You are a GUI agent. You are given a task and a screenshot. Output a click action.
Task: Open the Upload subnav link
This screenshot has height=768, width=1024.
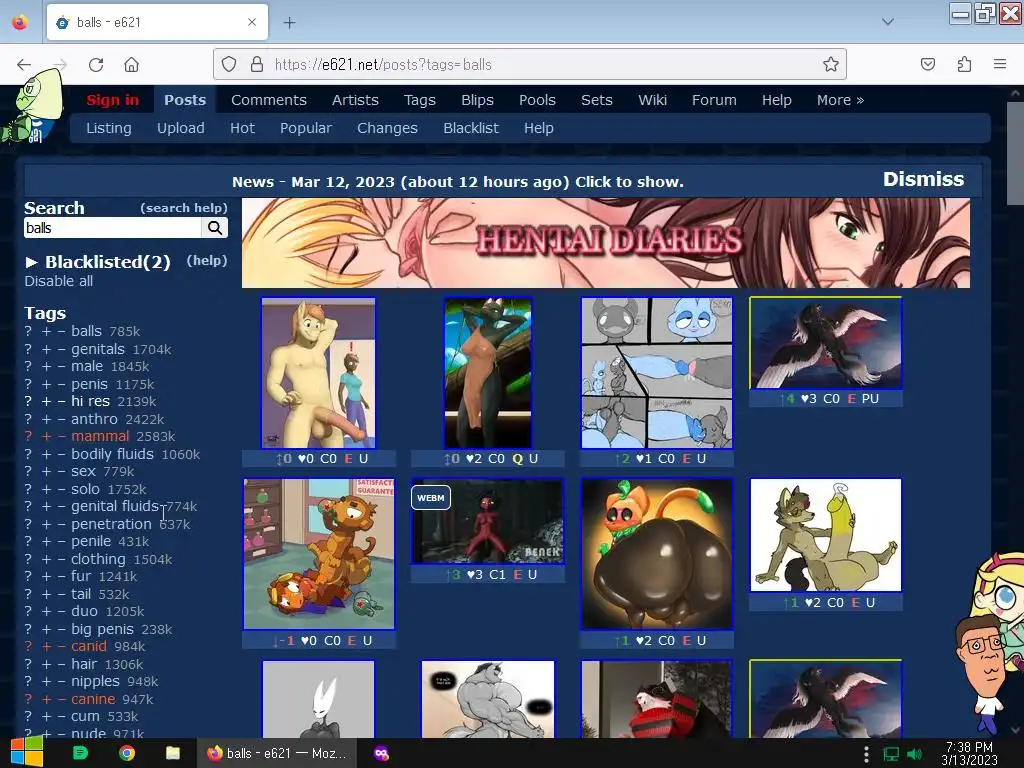tap(180, 128)
